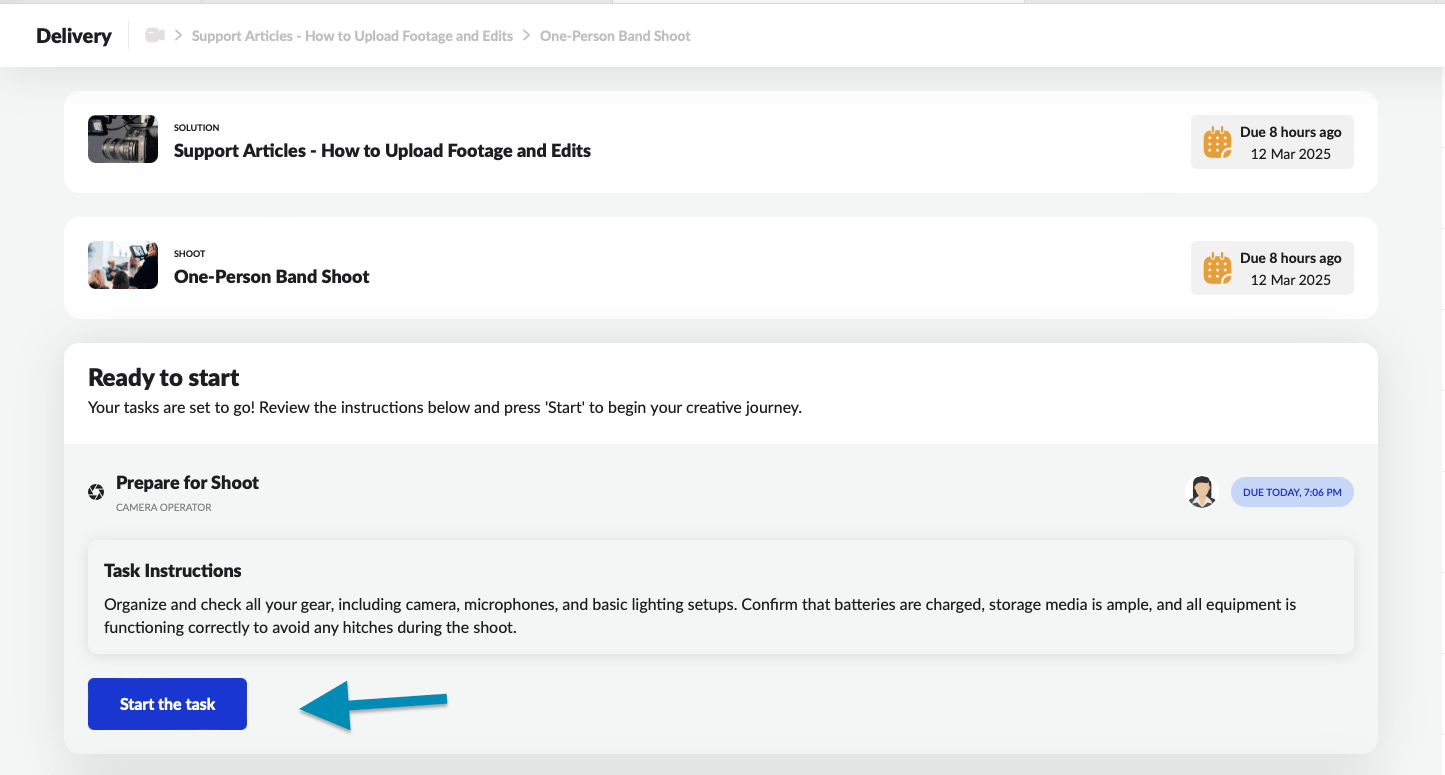The width and height of the screenshot is (1445, 775).
Task: Click the calendar icon on Support Articles card
Action: (1216, 143)
